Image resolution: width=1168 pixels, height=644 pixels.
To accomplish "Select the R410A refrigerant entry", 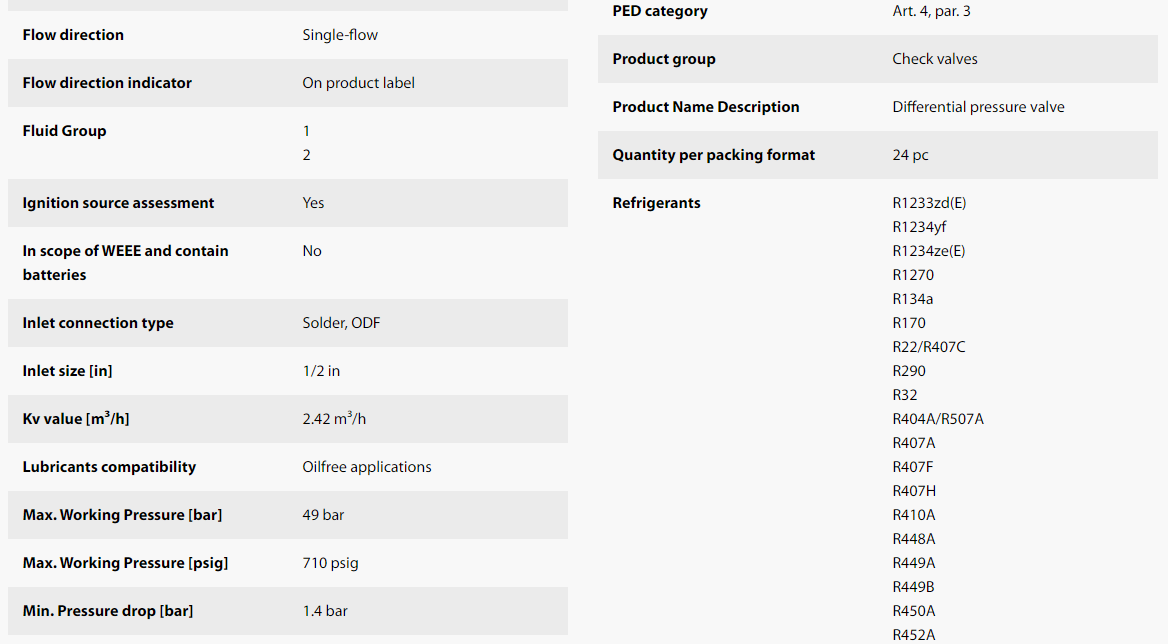I will coord(914,515).
